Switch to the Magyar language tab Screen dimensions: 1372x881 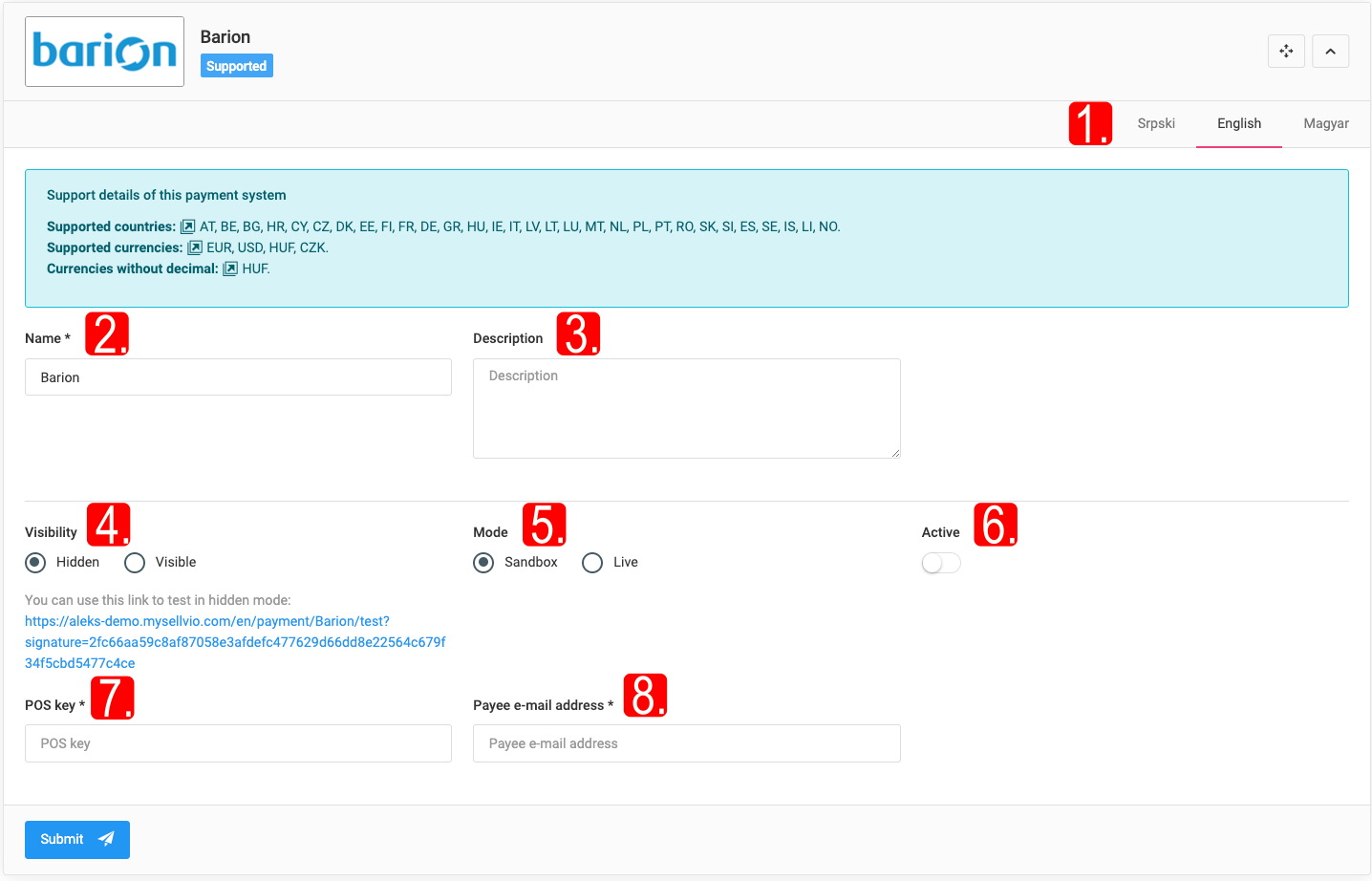[x=1326, y=124]
